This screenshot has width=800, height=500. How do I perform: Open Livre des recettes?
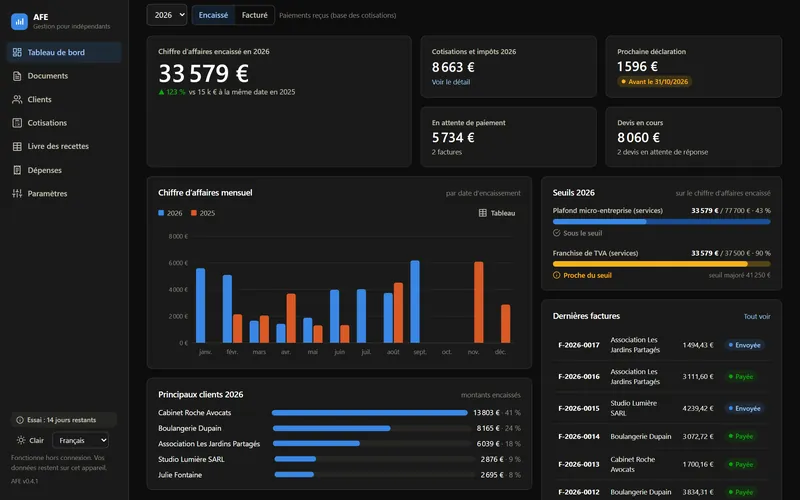(x=64, y=146)
